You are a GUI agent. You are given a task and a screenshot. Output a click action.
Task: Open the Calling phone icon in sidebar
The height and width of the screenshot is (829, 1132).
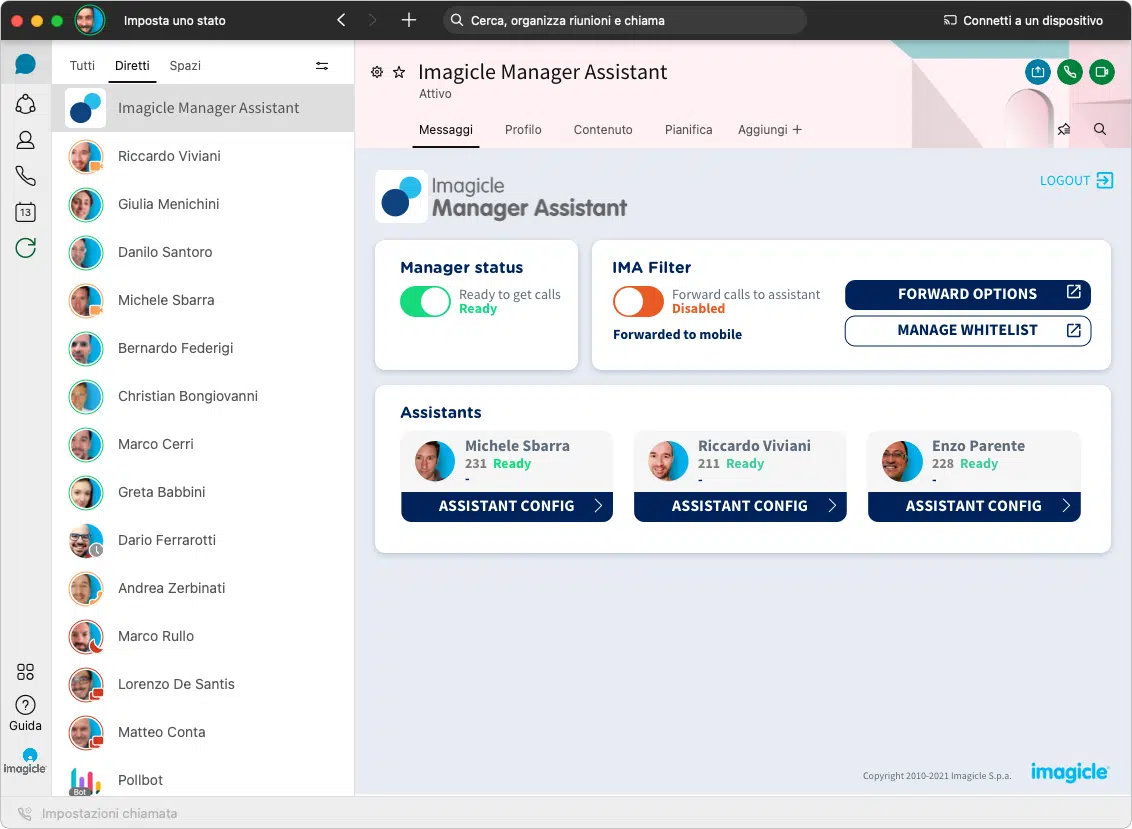26,176
